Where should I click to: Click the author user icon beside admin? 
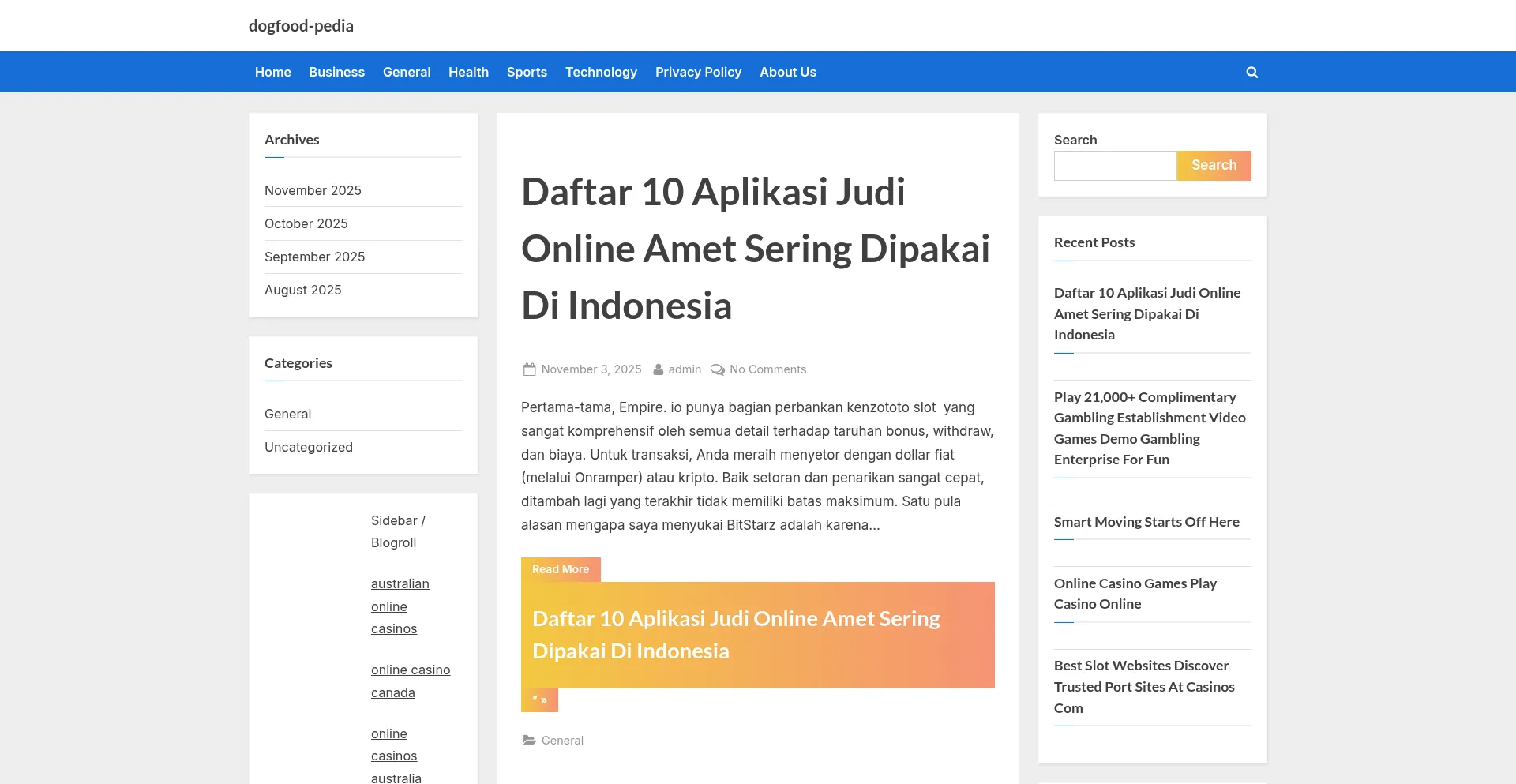pos(658,369)
